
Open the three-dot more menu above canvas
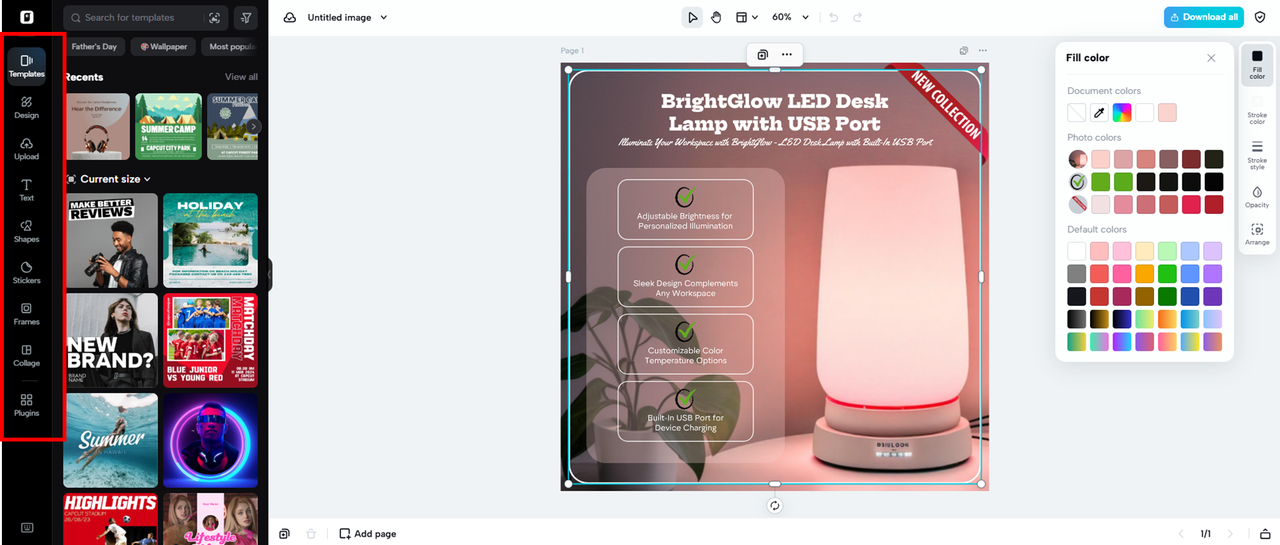(x=787, y=54)
